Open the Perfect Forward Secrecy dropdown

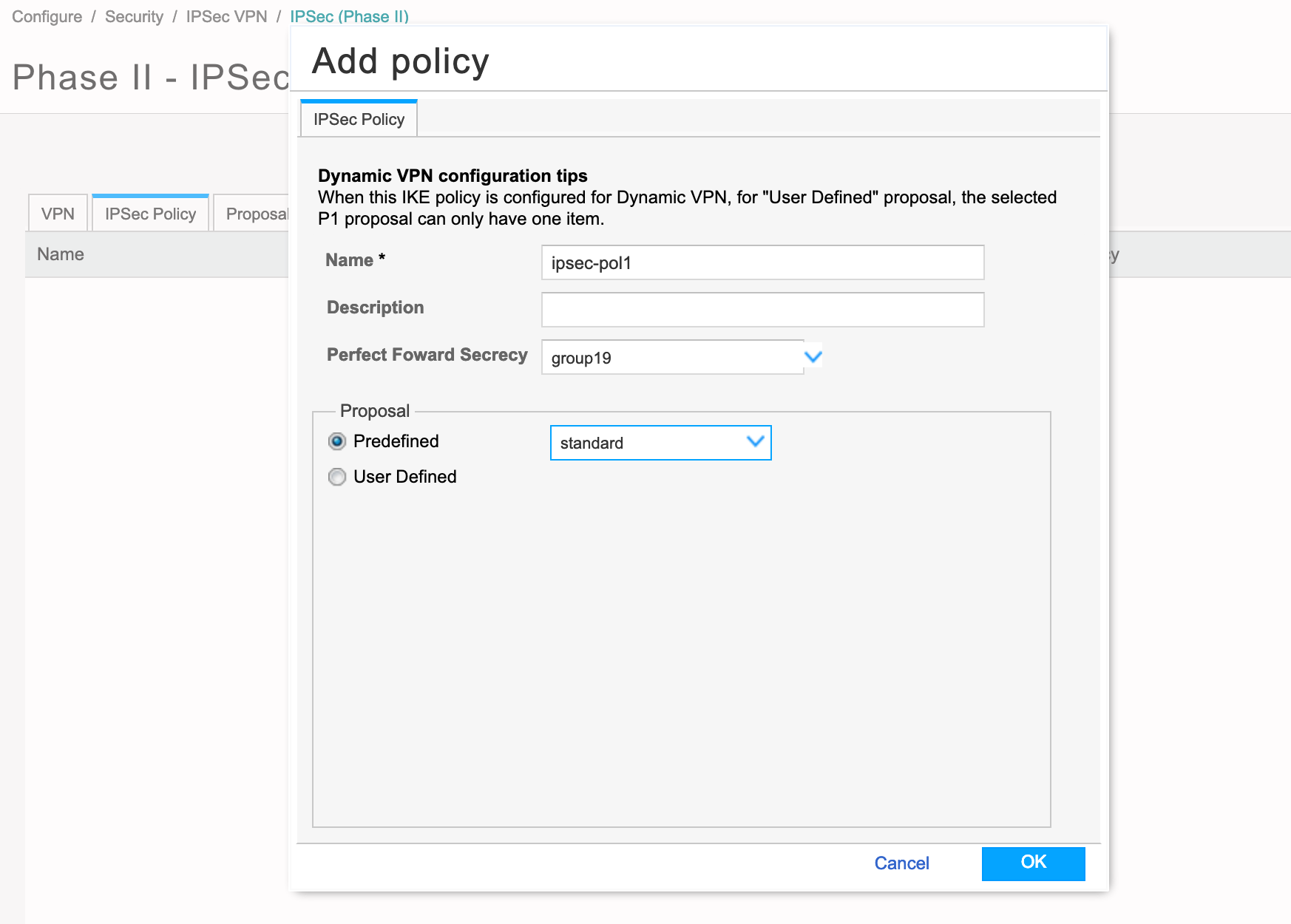(812, 356)
